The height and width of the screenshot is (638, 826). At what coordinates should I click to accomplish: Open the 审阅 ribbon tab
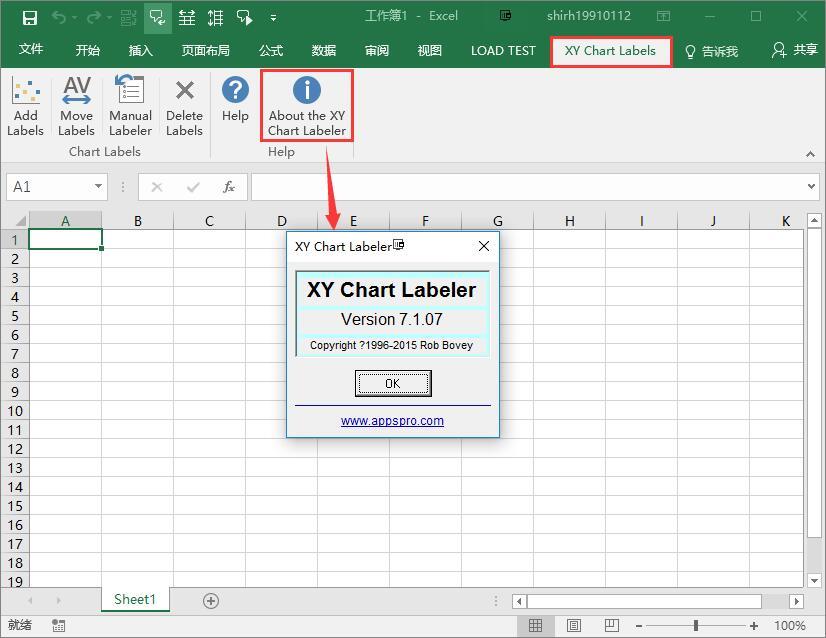tap(377, 51)
